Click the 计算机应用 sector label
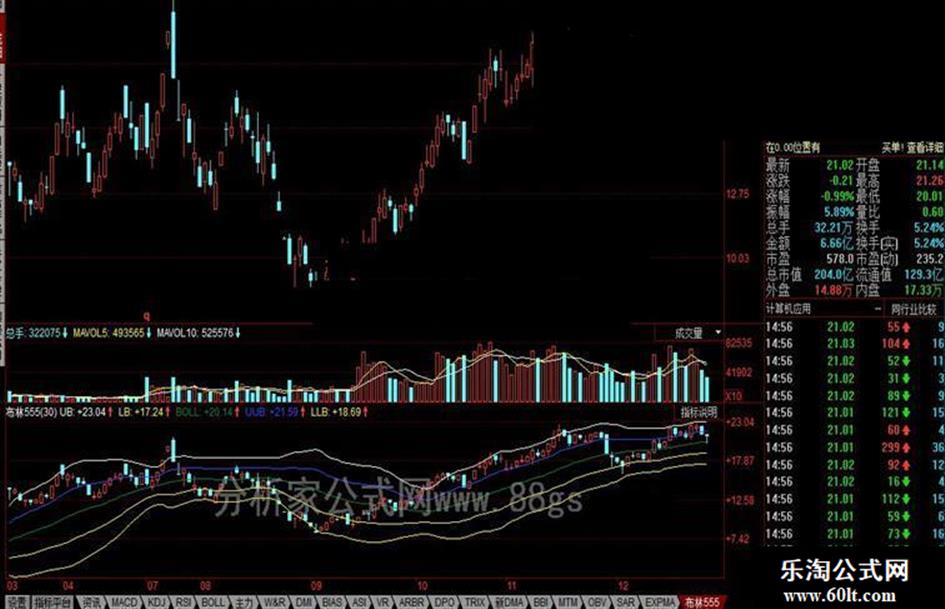945x609 pixels. coord(788,309)
